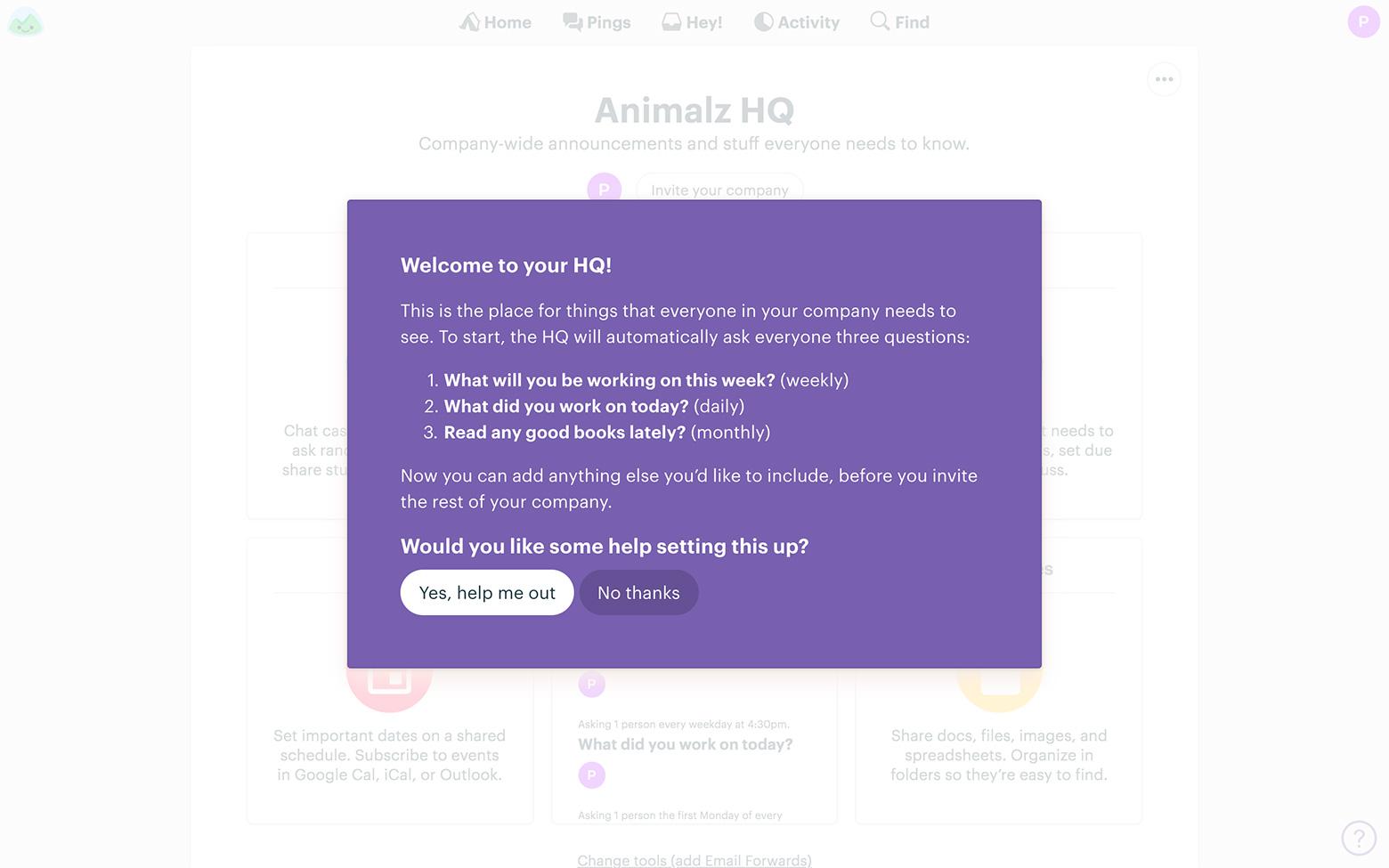Screen dimensions: 1389x868
Task: Click the P avatar above today question
Action: tap(591, 683)
